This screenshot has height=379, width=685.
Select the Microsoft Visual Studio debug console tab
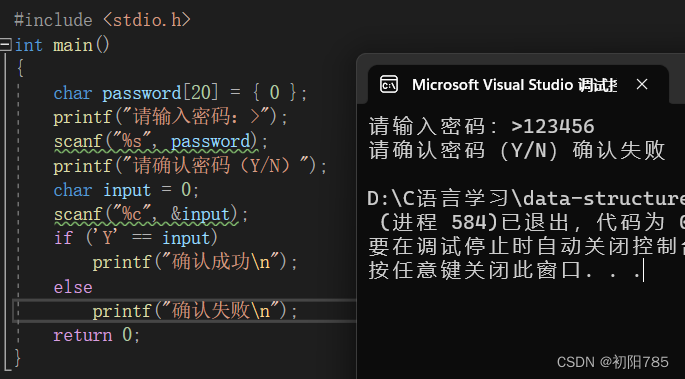518,84
